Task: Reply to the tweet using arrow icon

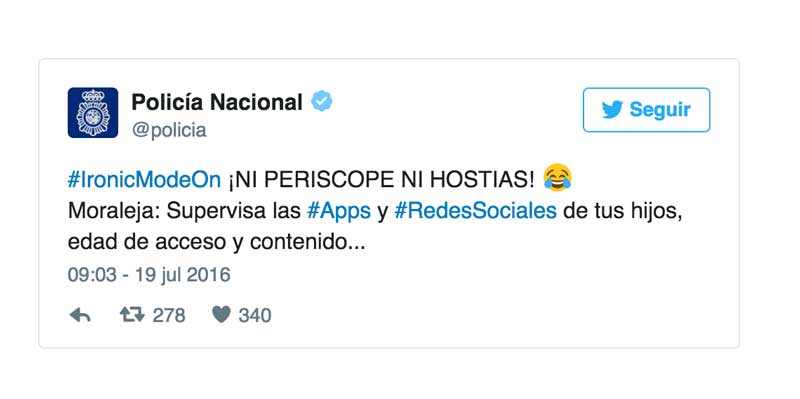Action: [x=80, y=315]
